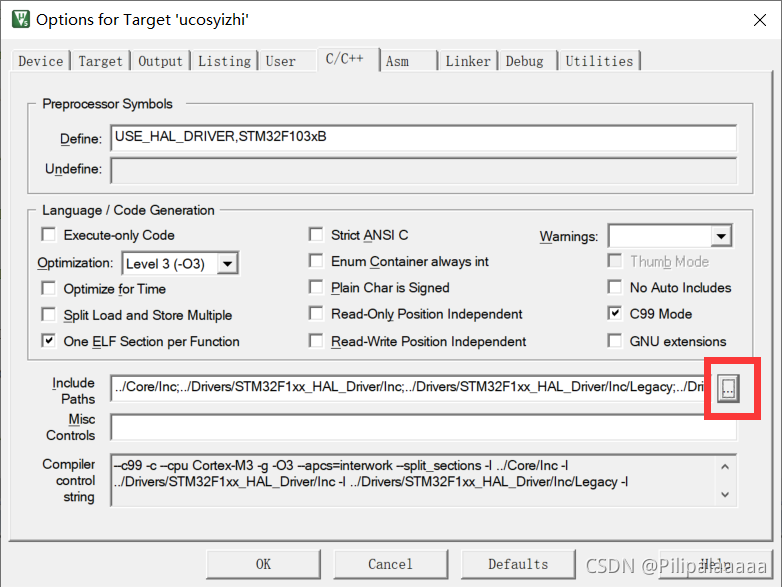The width and height of the screenshot is (782, 587).
Task: Open the include paths browse button
Action: 728,388
